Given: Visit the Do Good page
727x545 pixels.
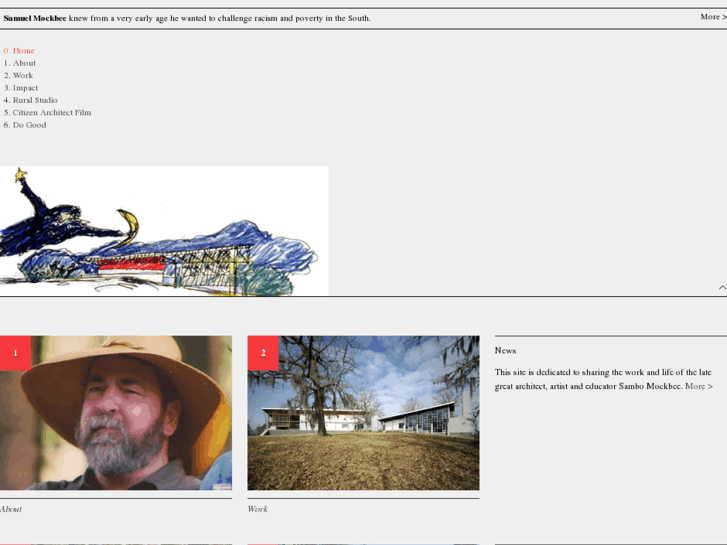Looking at the screenshot, I should [x=25, y=125].
